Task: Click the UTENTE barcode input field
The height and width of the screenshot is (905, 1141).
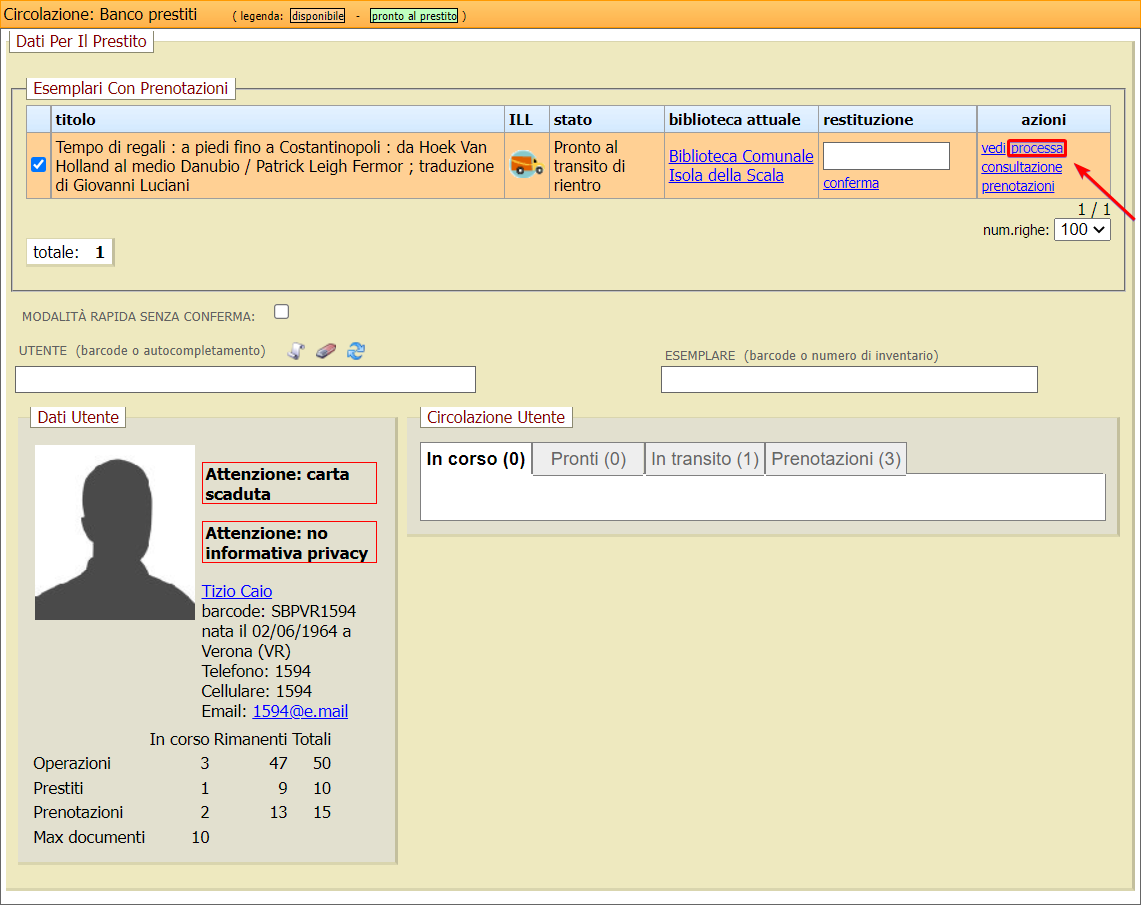Action: (245, 380)
